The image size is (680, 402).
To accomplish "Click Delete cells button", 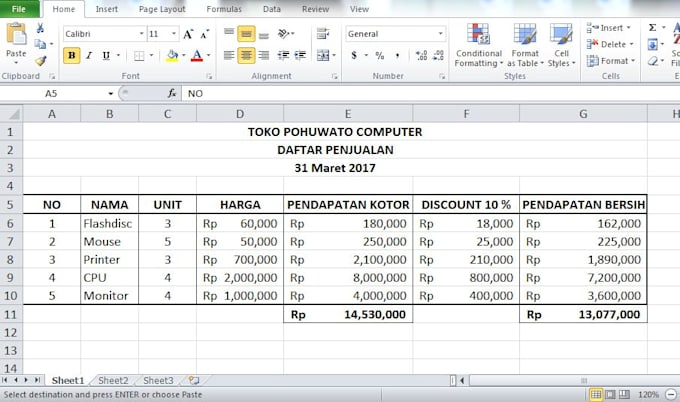I will coord(610,44).
